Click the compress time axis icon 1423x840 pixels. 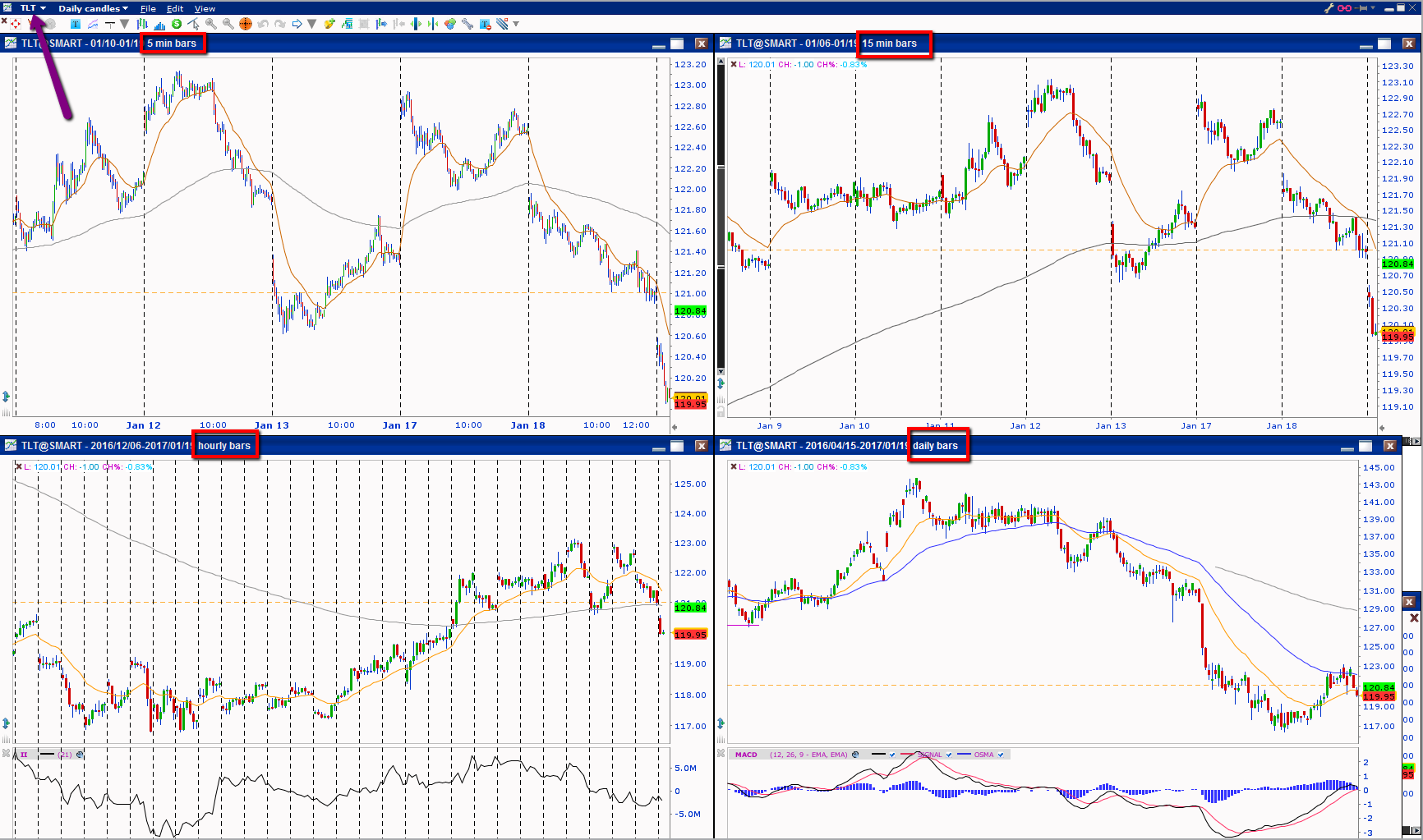pos(433,24)
